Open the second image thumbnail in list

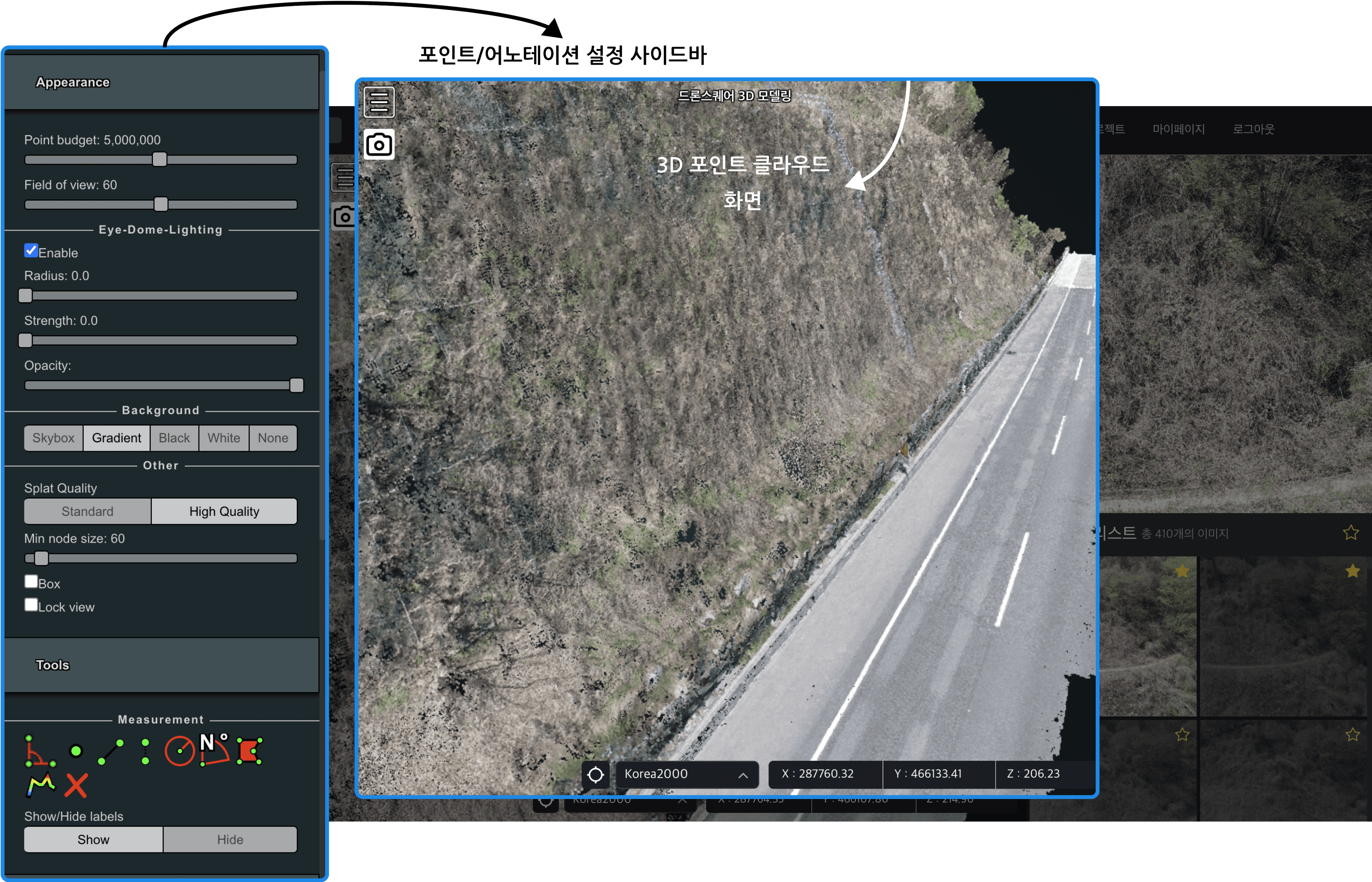[1283, 636]
